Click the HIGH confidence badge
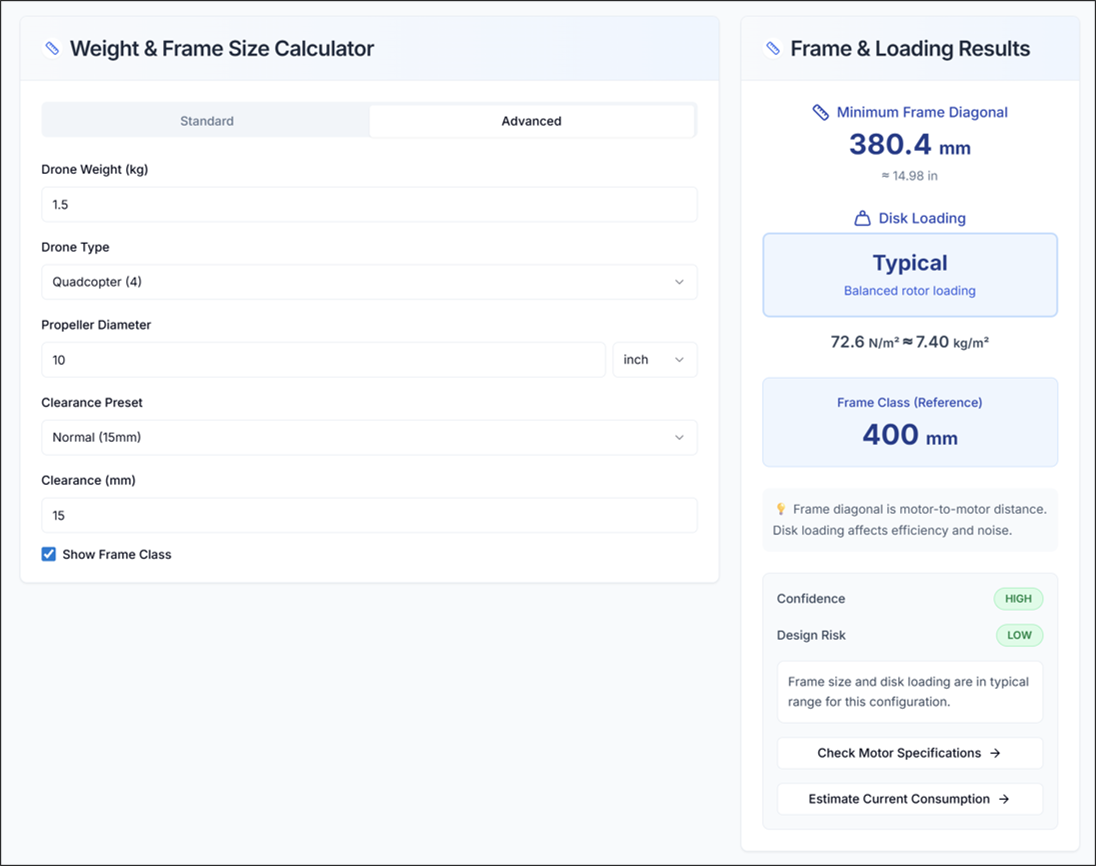Image resolution: width=1096 pixels, height=866 pixels. pos(1018,599)
